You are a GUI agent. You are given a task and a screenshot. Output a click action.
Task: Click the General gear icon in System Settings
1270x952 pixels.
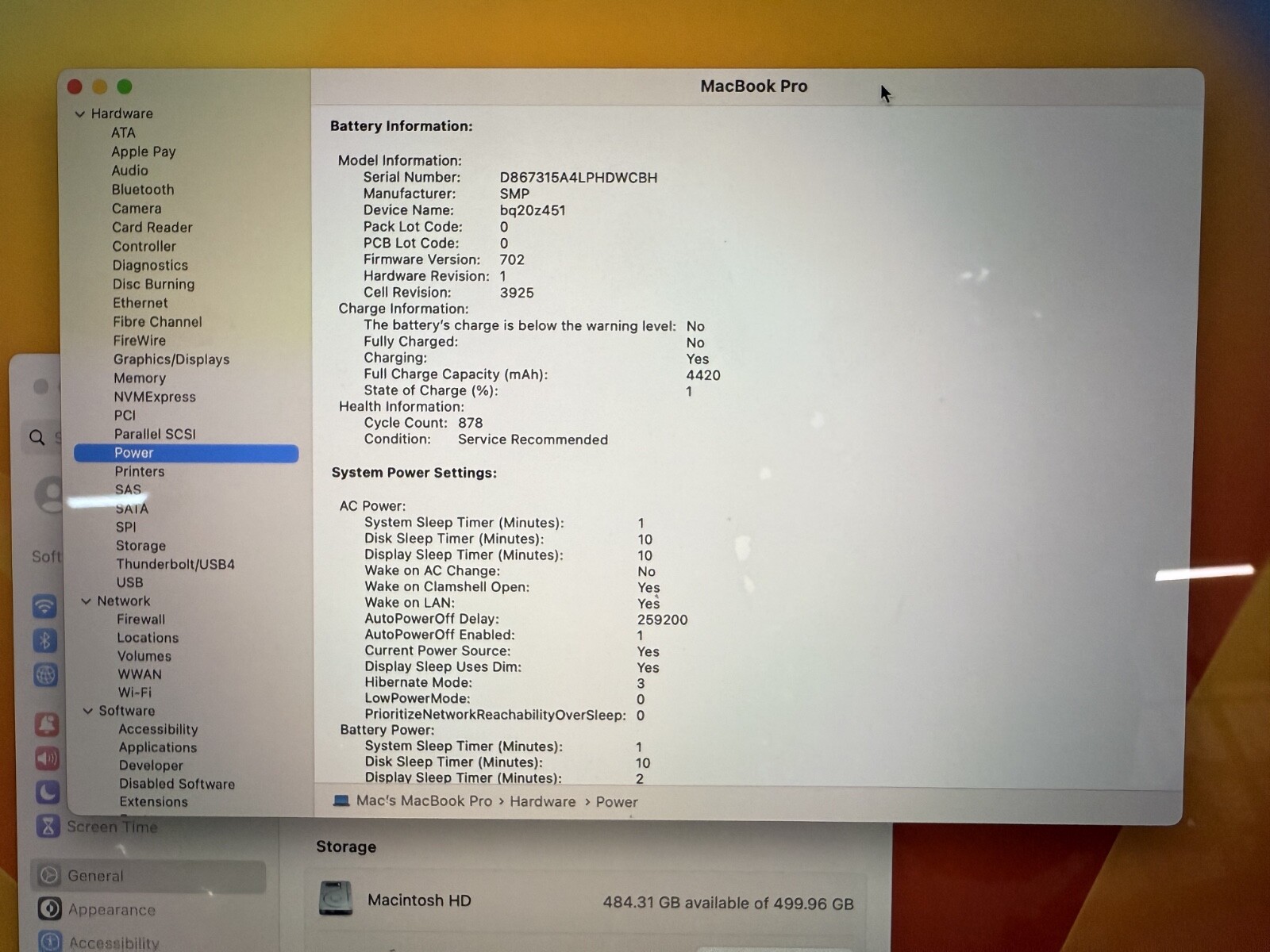49,875
